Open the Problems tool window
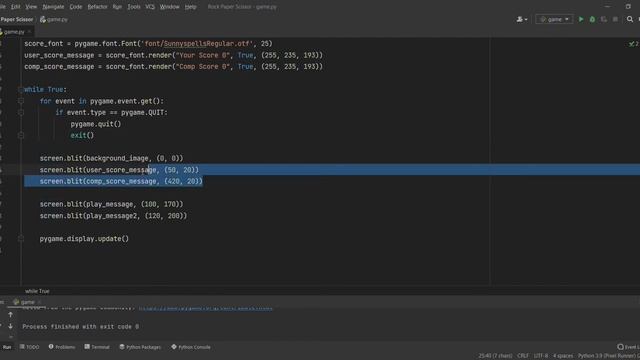Image resolution: width=640 pixels, height=360 pixels. click(x=62, y=347)
